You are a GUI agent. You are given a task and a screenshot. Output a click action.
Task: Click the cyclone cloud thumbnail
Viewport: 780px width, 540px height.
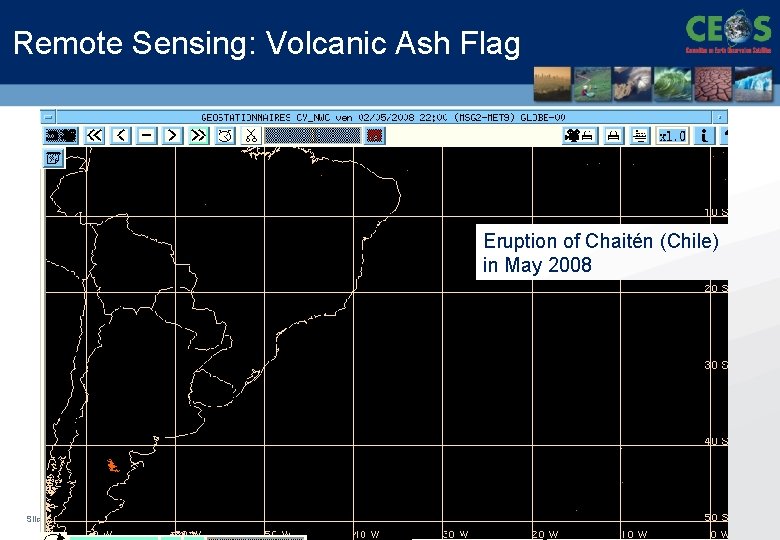point(632,84)
